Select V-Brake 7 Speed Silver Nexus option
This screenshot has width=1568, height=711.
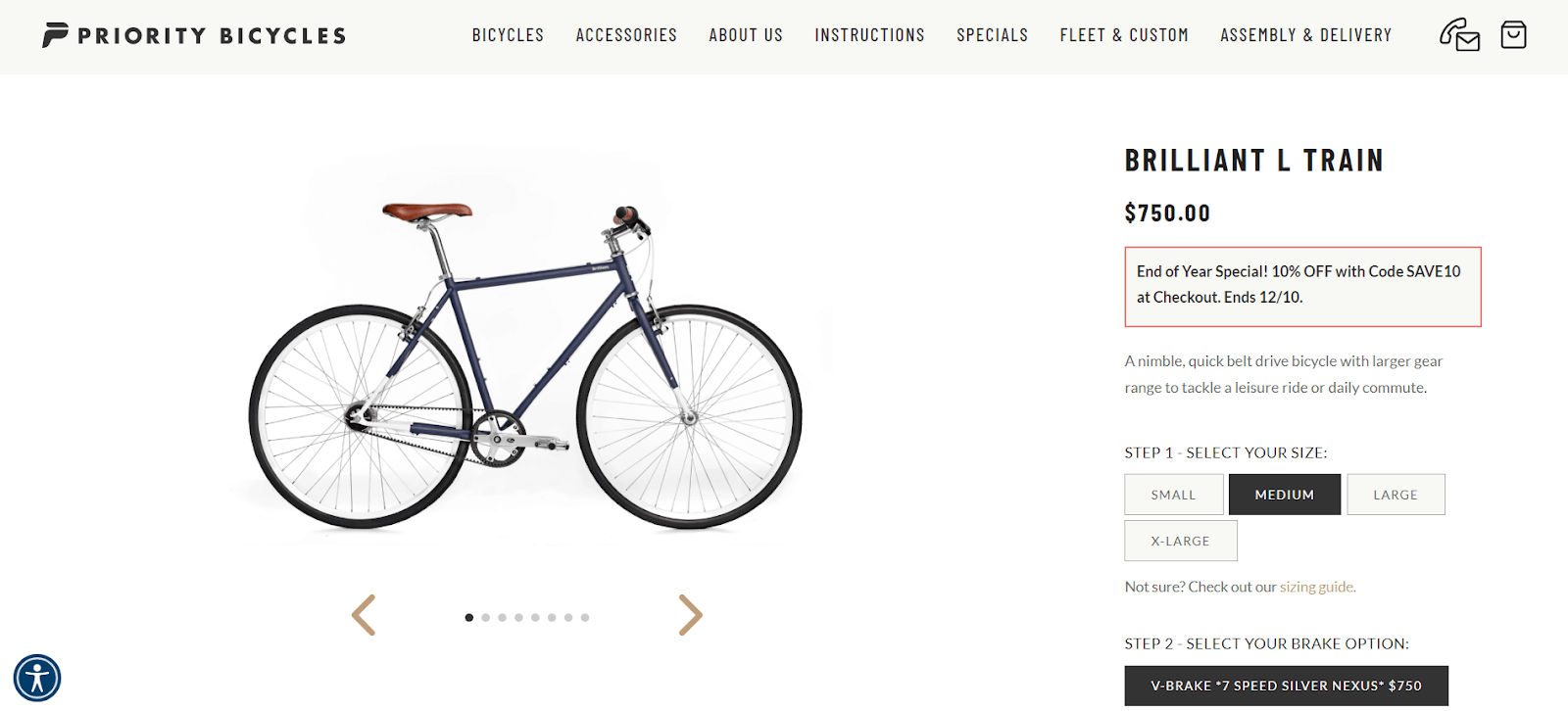pos(1286,686)
